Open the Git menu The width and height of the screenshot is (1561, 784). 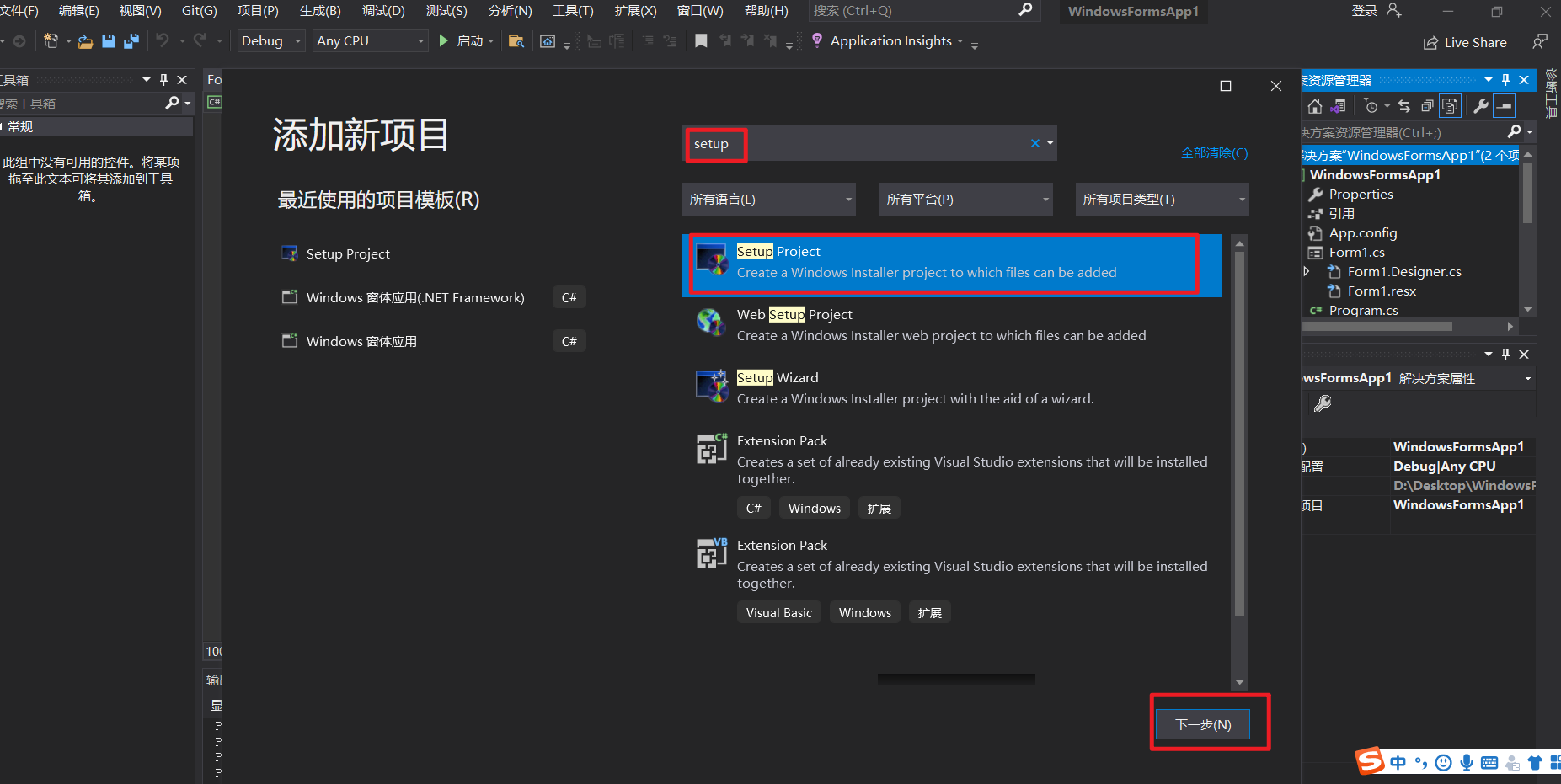[x=199, y=11]
